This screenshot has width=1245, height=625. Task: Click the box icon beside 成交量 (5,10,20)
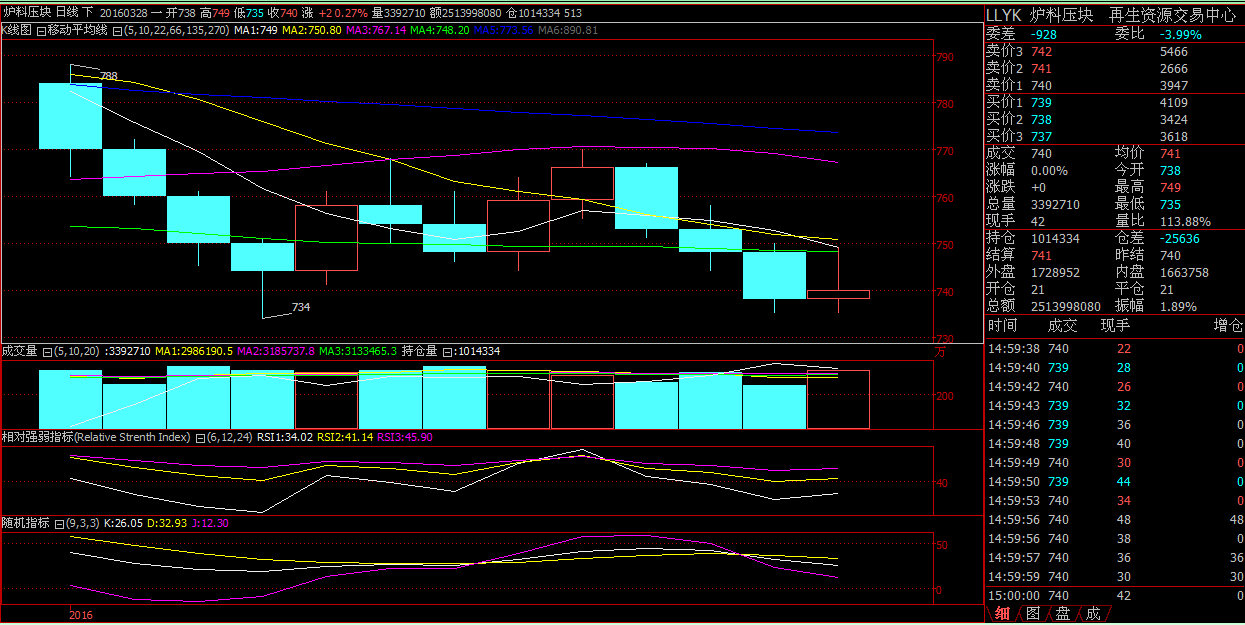(x=46, y=351)
